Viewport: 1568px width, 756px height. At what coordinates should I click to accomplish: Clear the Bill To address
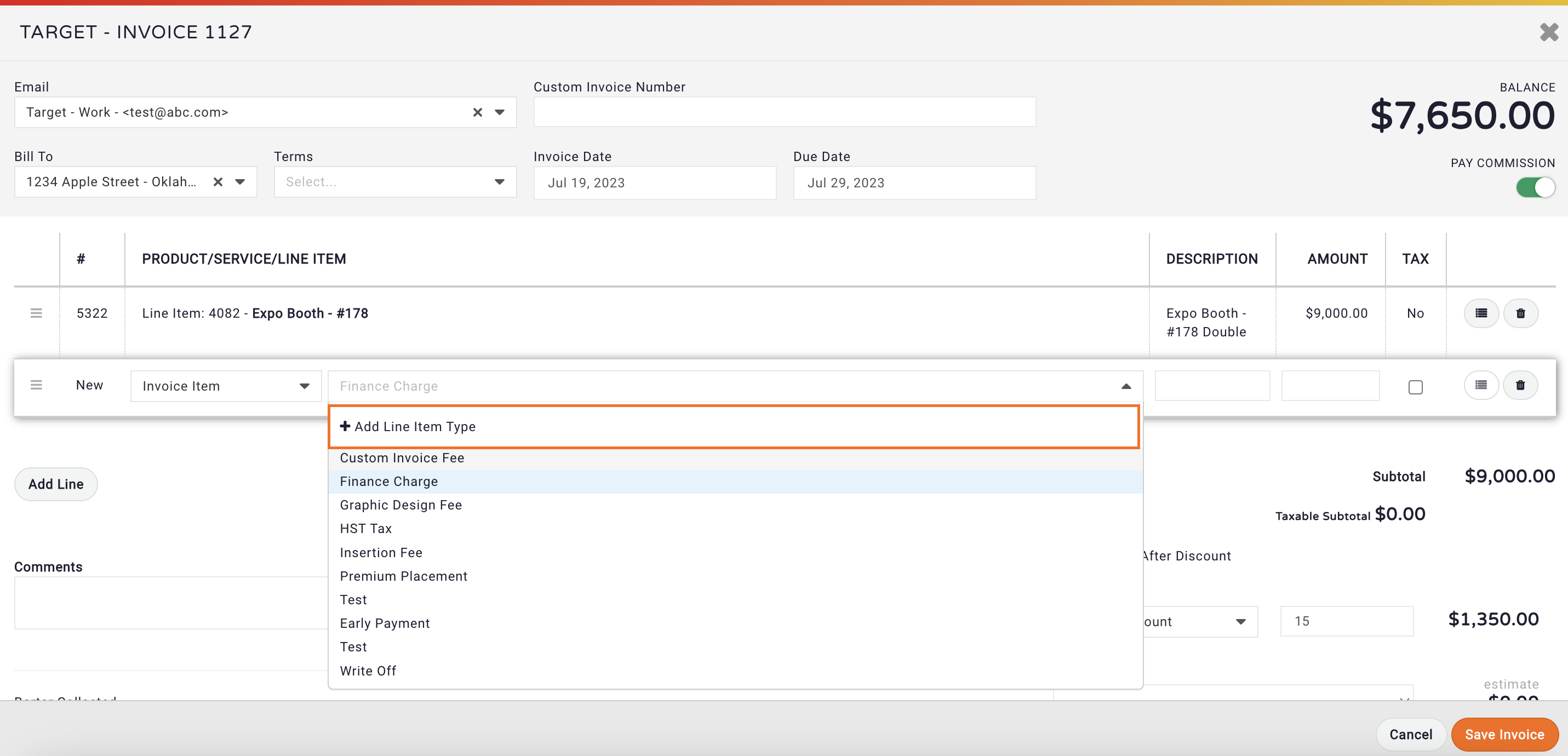pos(218,182)
